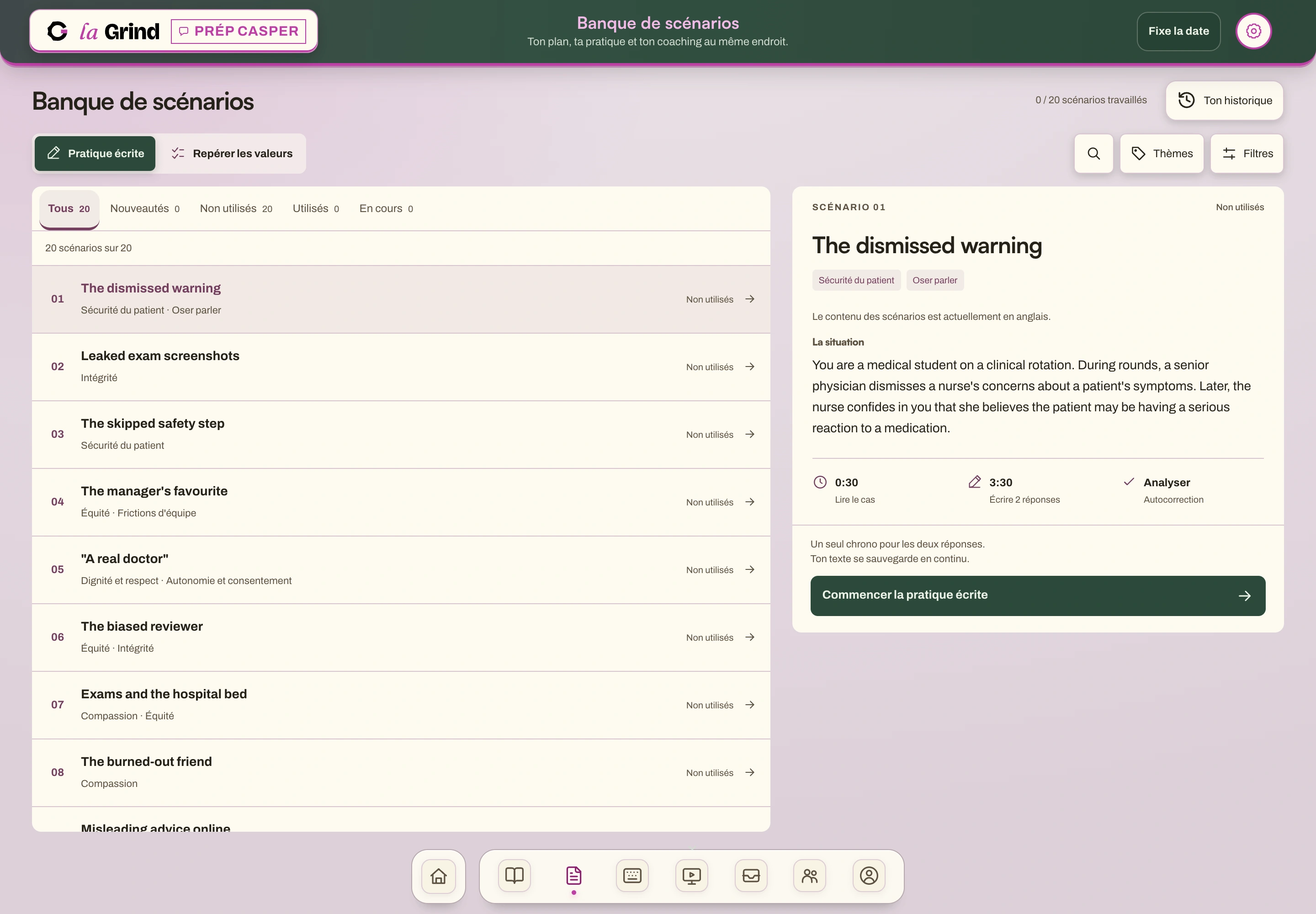The height and width of the screenshot is (914, 1316).
Task: Click the PRÉP CASPER badge
Action: pyautogui.click(x=238, y=31)
